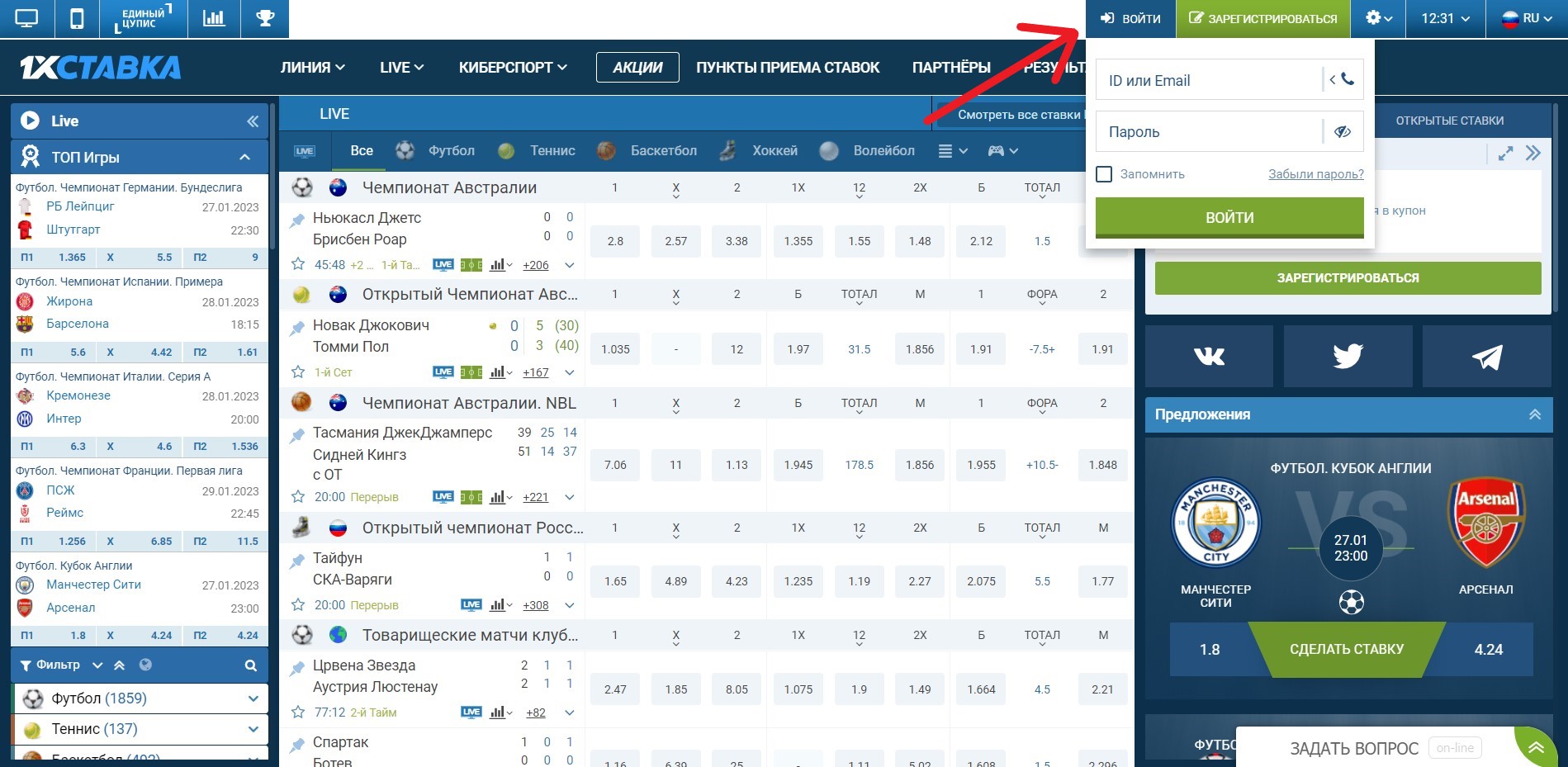Favorite the Новак Джокович match star
Screen dimensions: 1568x767
pyautogui.click(x=298, y=372)
